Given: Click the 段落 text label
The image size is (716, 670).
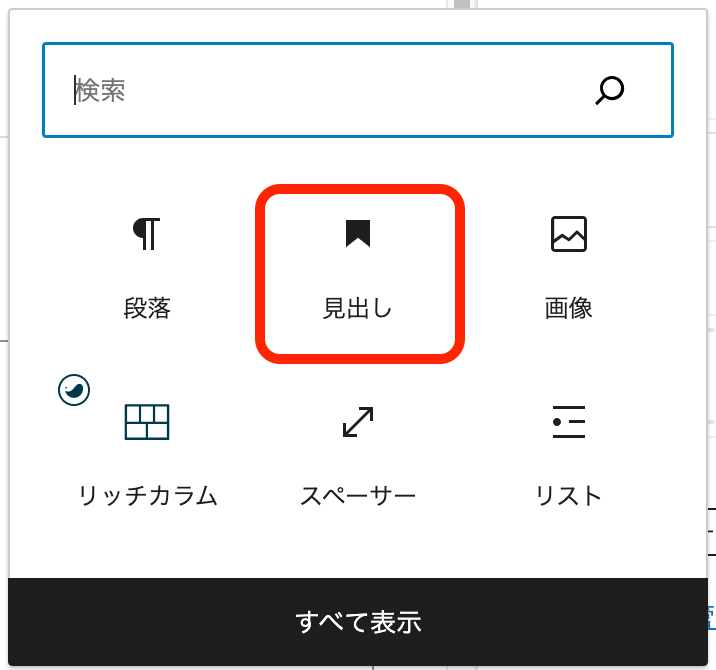Looking at the screenshot, I should (x=147, y=308).
